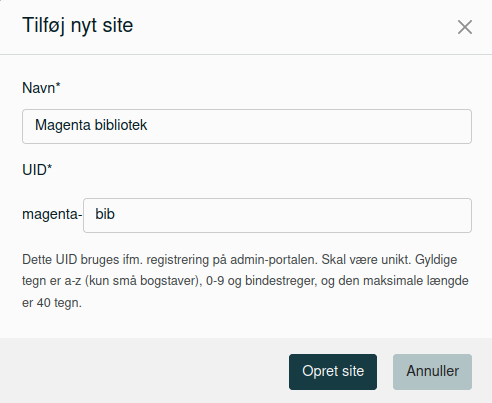Click the UID* field label
Screen dimensions: 492x403
(x=37, y=170)
